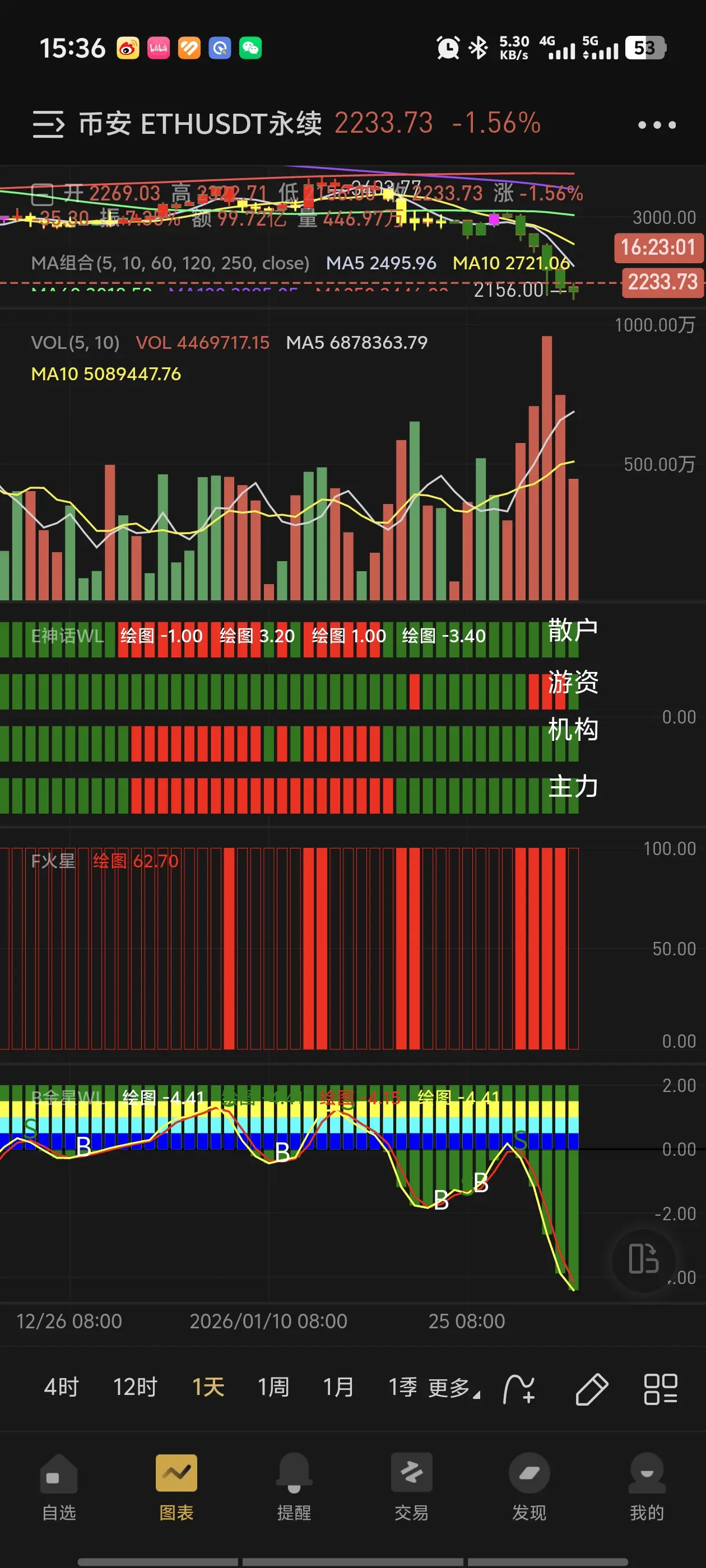Tap the 16:23:01 countdown label
The width and height of the screenshot is (706, 1568).
coord(658,248)
